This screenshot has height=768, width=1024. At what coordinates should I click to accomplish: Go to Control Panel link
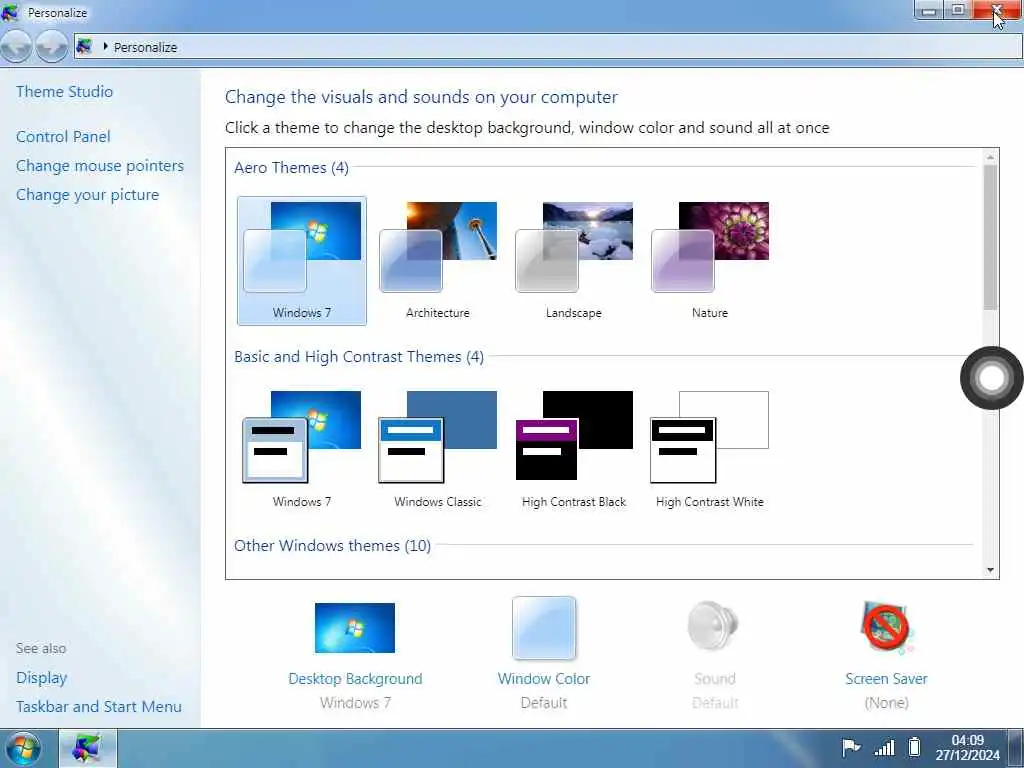tap(63, 136)
